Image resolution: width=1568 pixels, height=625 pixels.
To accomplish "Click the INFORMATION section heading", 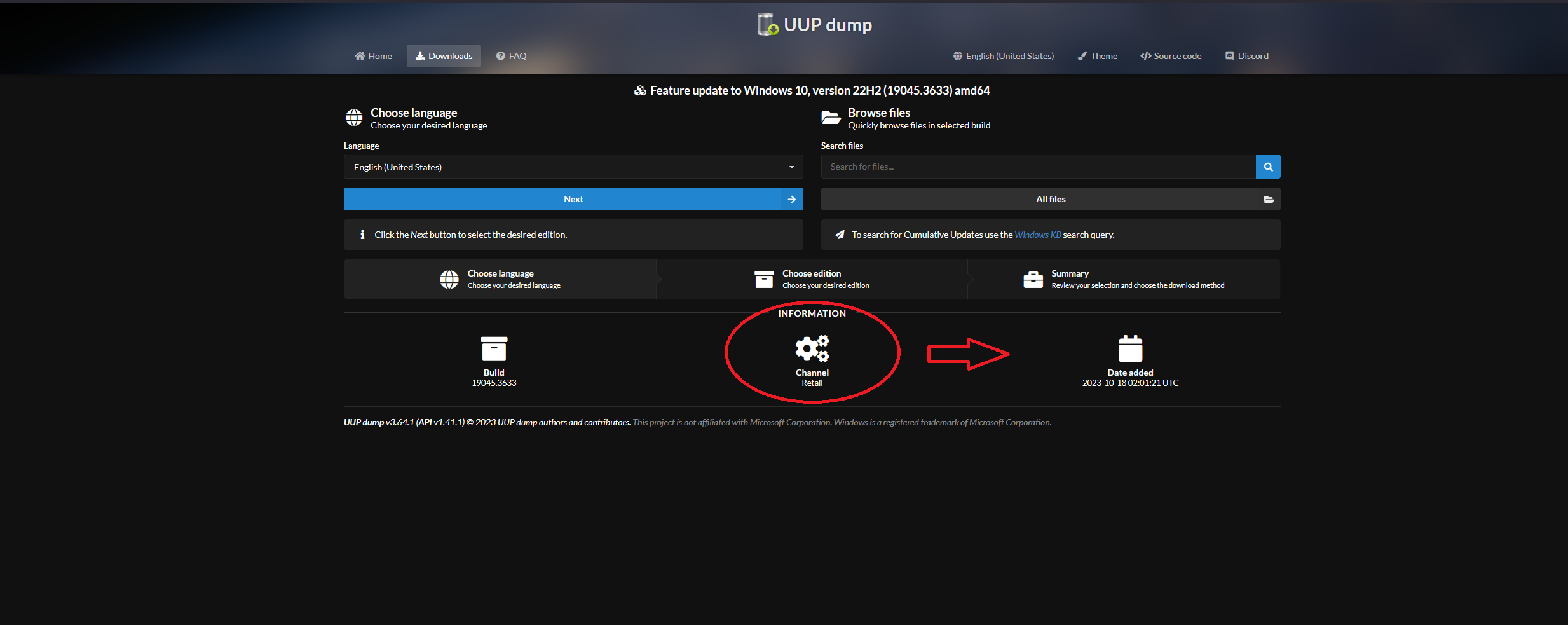I will click(x=812, y=313).
